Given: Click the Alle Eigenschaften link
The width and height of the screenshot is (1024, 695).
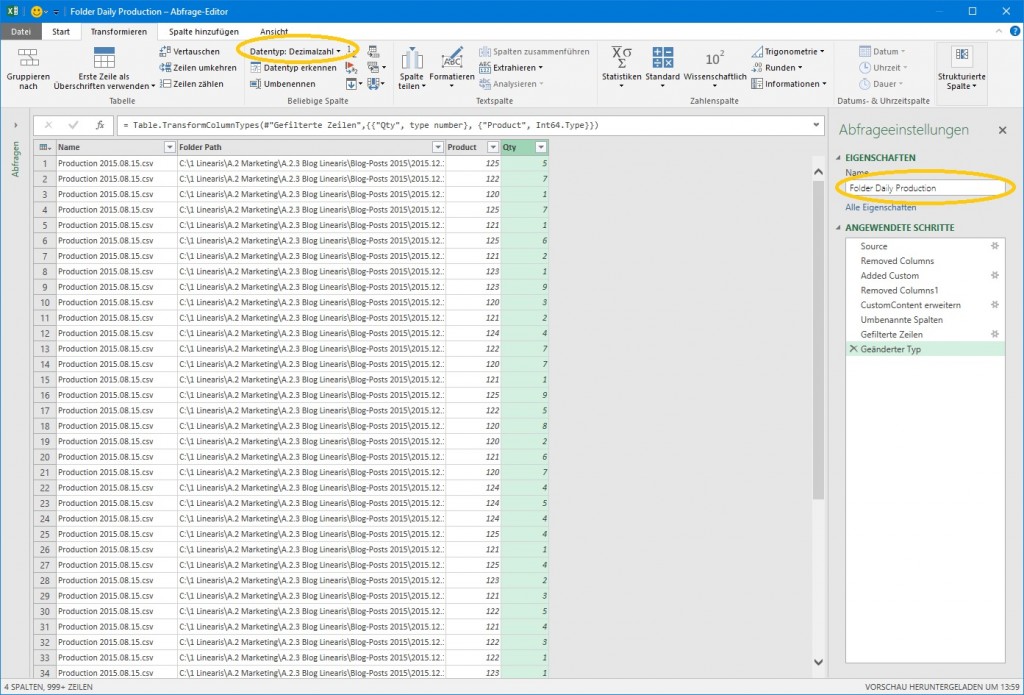Looking at the screenshot, I should 880,207.
